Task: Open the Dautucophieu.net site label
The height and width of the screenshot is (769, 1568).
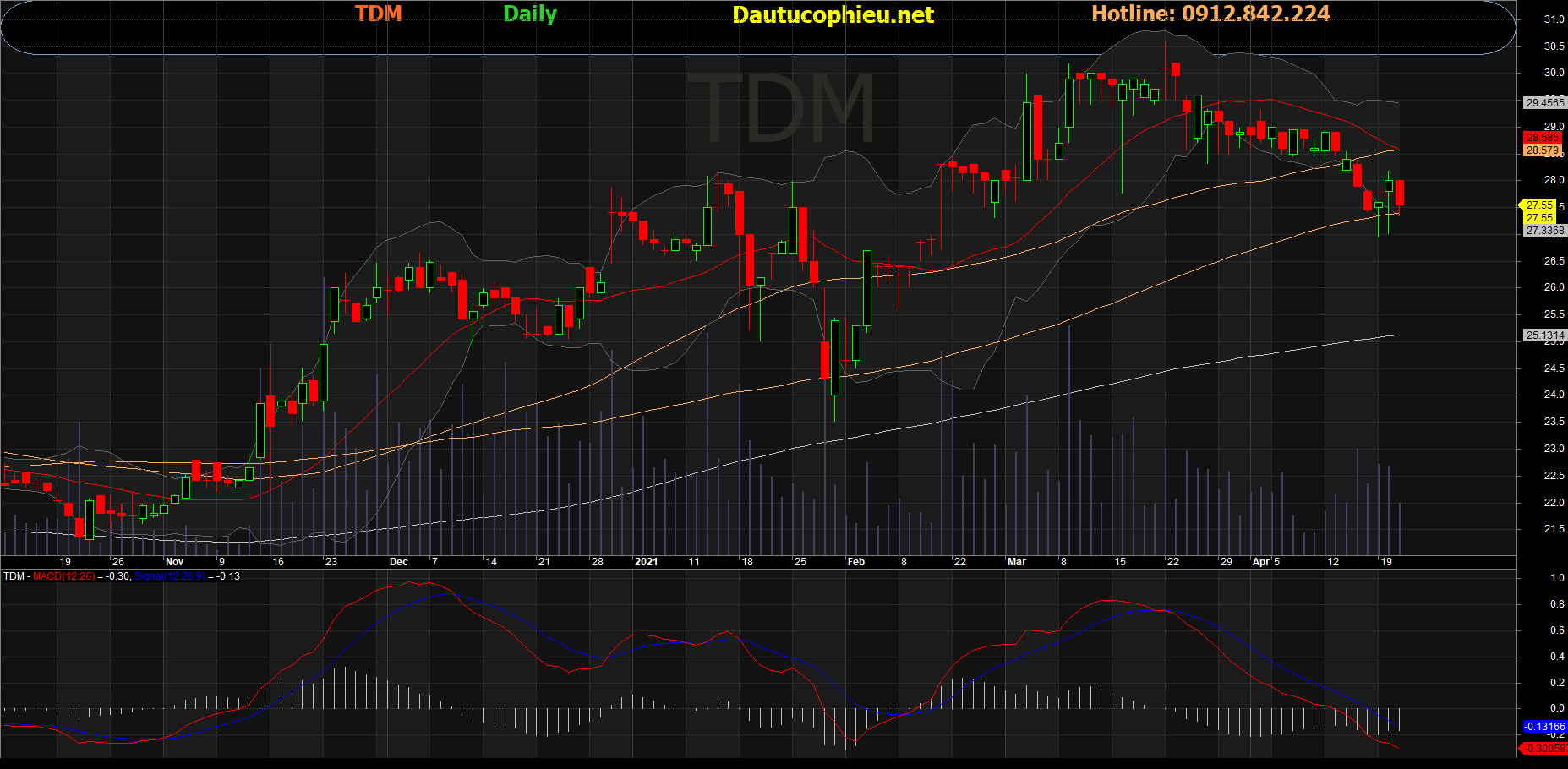Action: 833,14
